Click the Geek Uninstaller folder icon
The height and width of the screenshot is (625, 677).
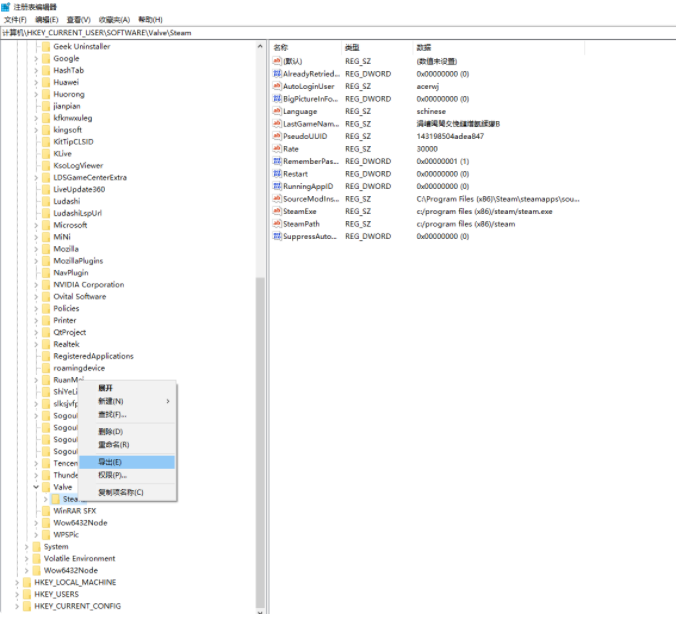pos(46,46)
